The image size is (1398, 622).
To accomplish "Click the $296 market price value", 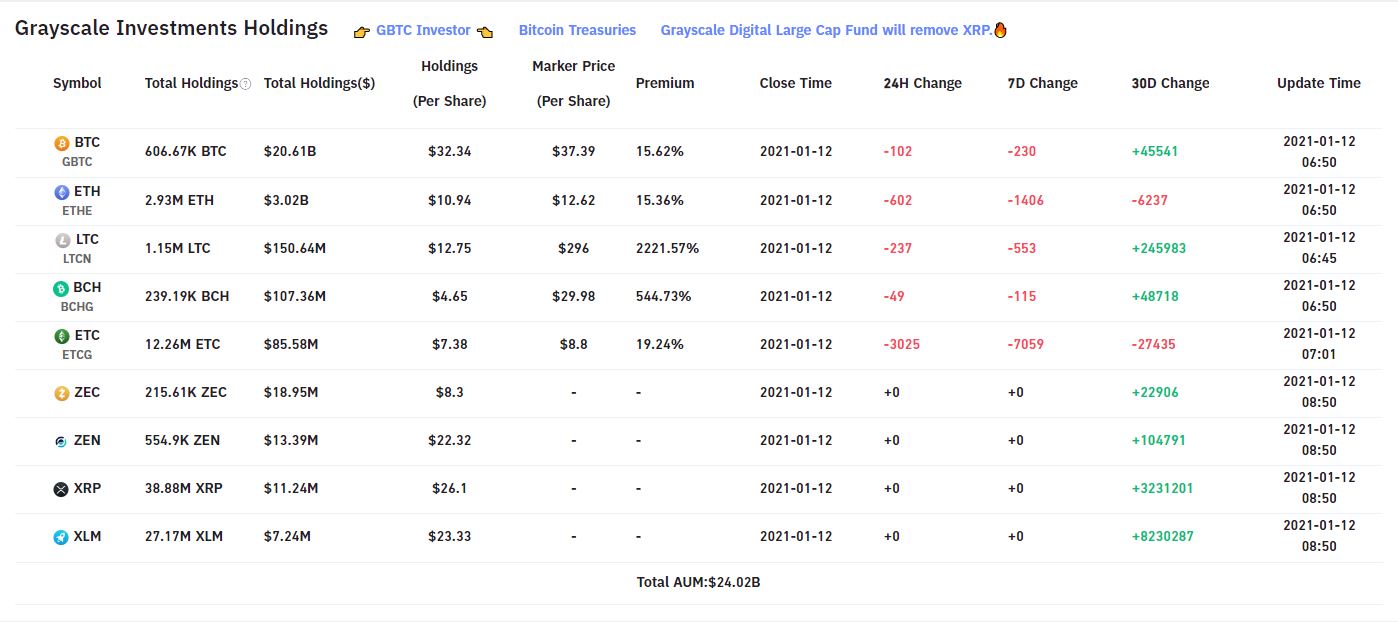I will click(574, 248).
